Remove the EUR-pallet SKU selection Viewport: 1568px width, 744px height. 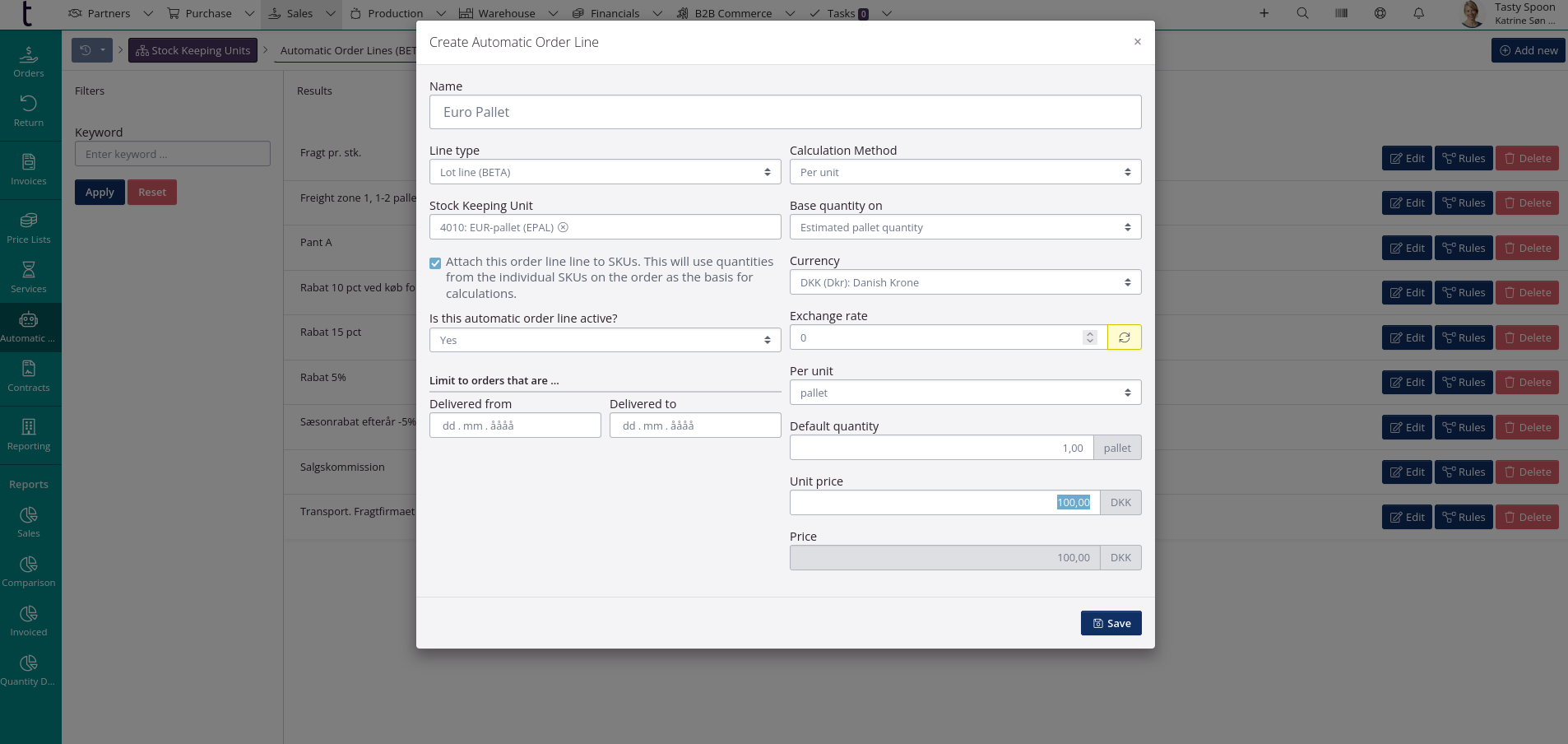click(564, 227)
